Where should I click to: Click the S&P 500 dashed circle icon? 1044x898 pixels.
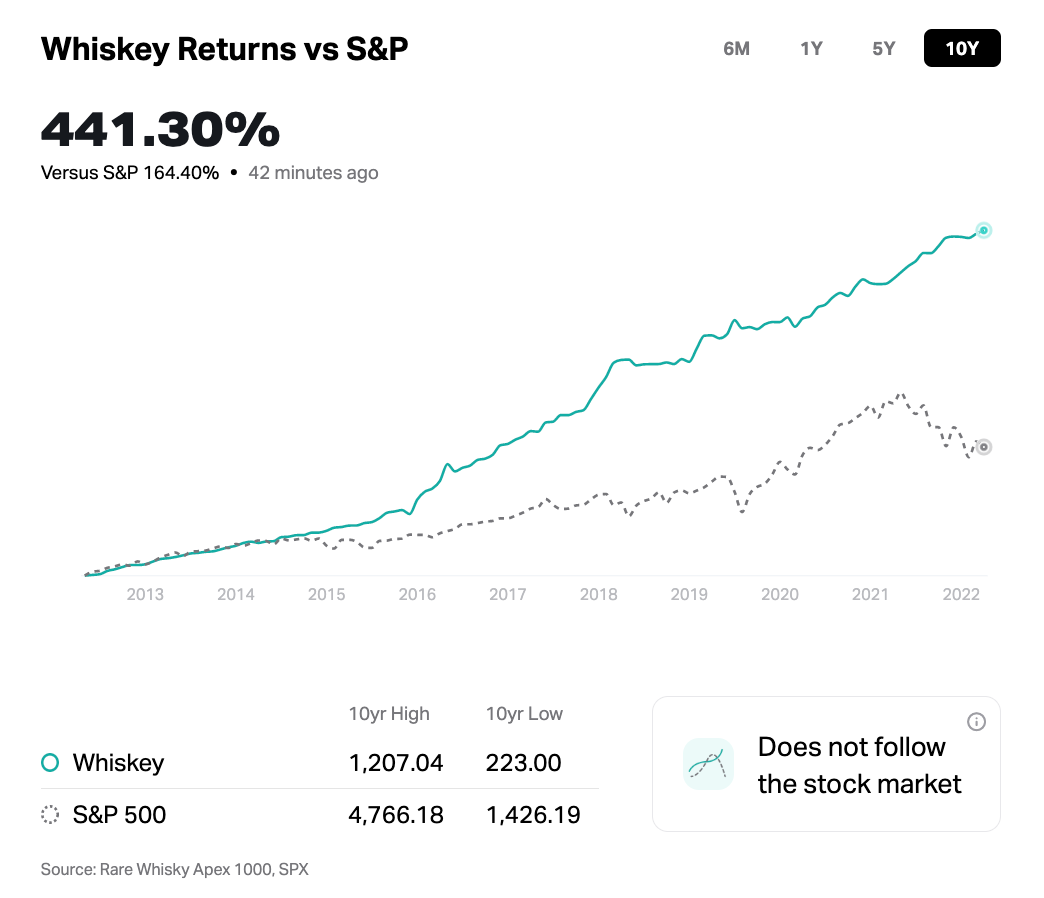[x=49, y=814]
